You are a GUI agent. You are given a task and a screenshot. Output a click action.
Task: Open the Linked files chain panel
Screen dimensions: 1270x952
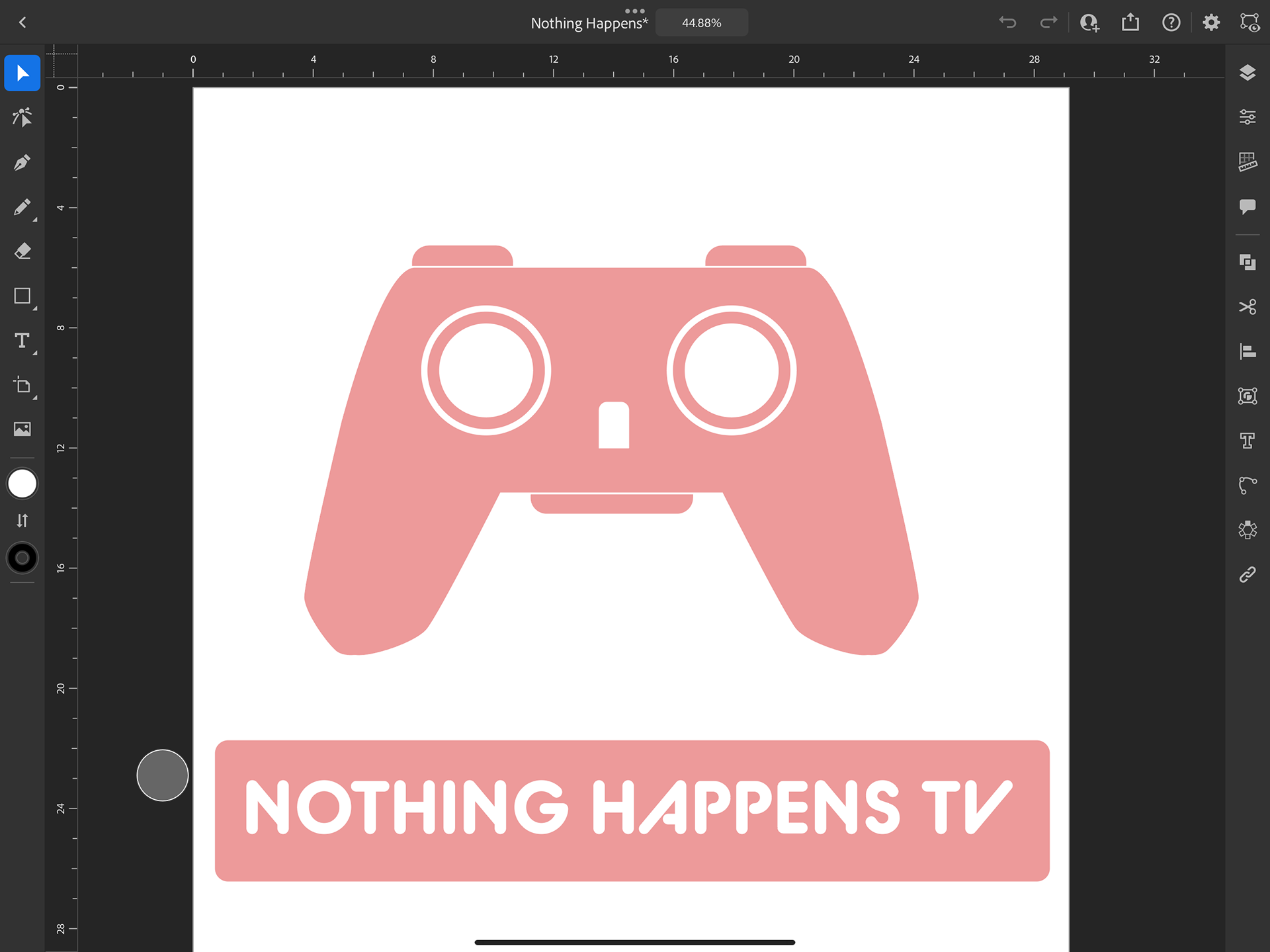click(x=1248, y=574)
